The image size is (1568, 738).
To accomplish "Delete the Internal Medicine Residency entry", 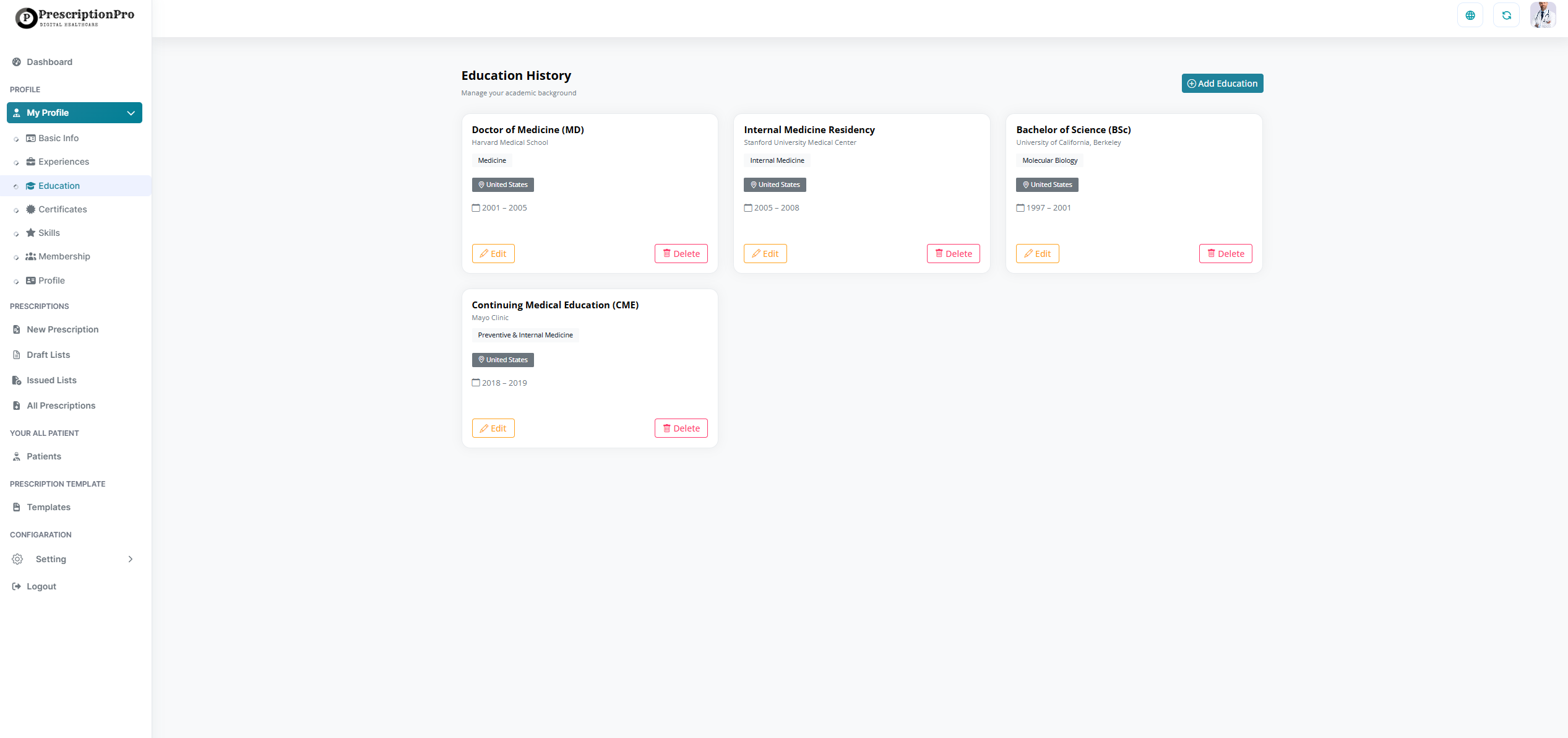I will pyautogui.click(x=953, y=254).
